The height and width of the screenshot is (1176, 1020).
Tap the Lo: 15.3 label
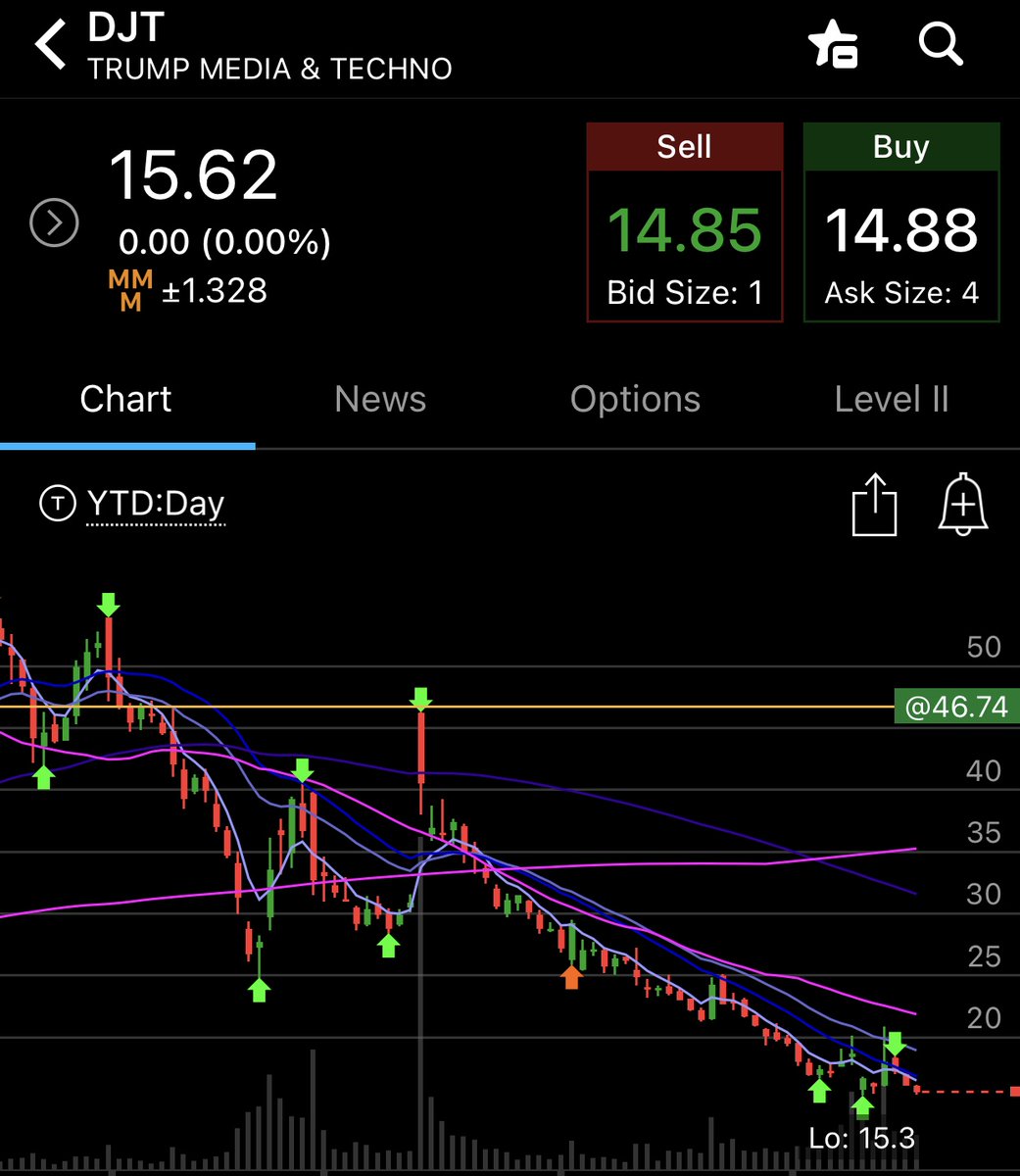tap(862, 1138)
